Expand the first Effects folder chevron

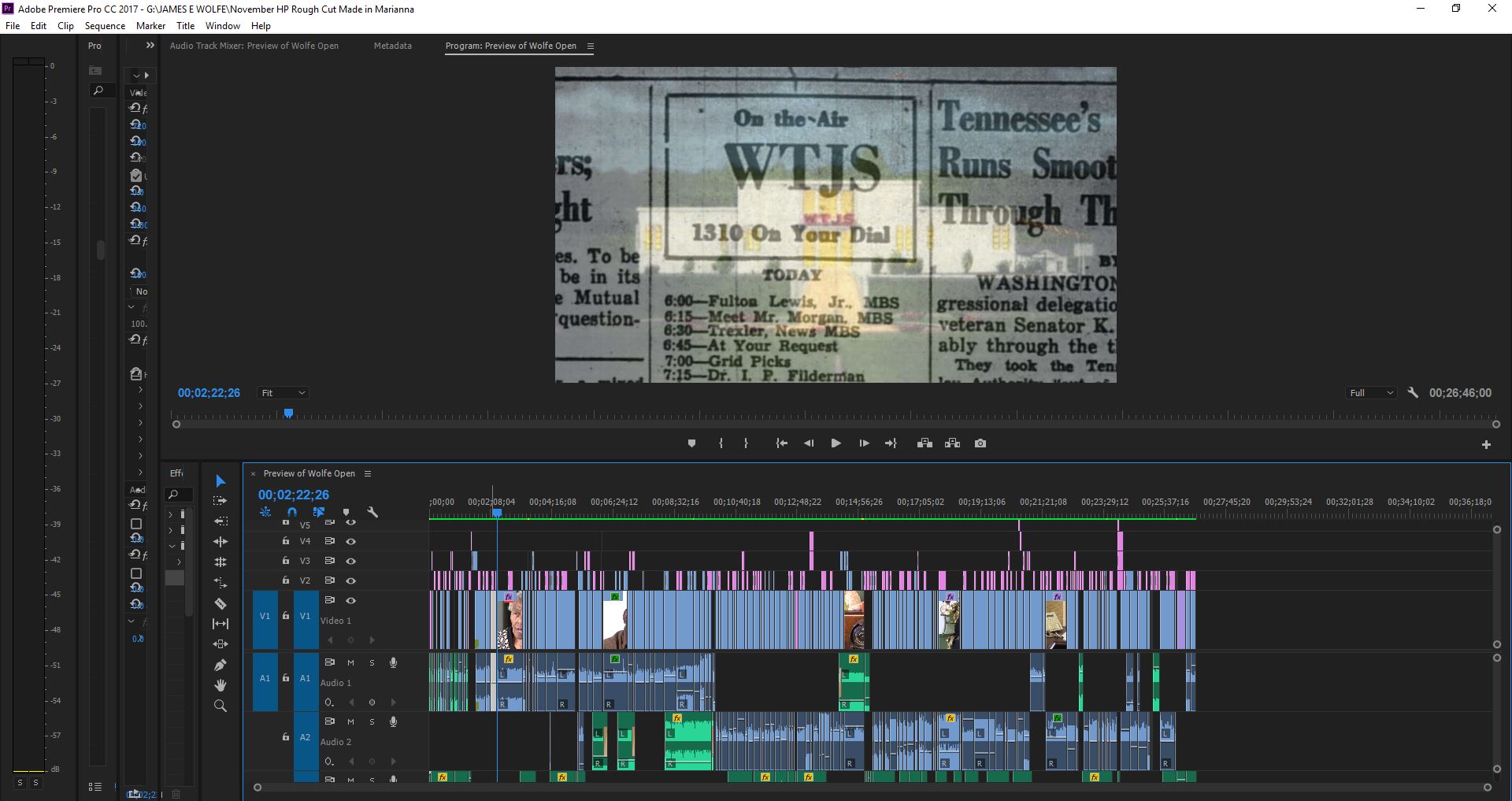tap(171, 514)
